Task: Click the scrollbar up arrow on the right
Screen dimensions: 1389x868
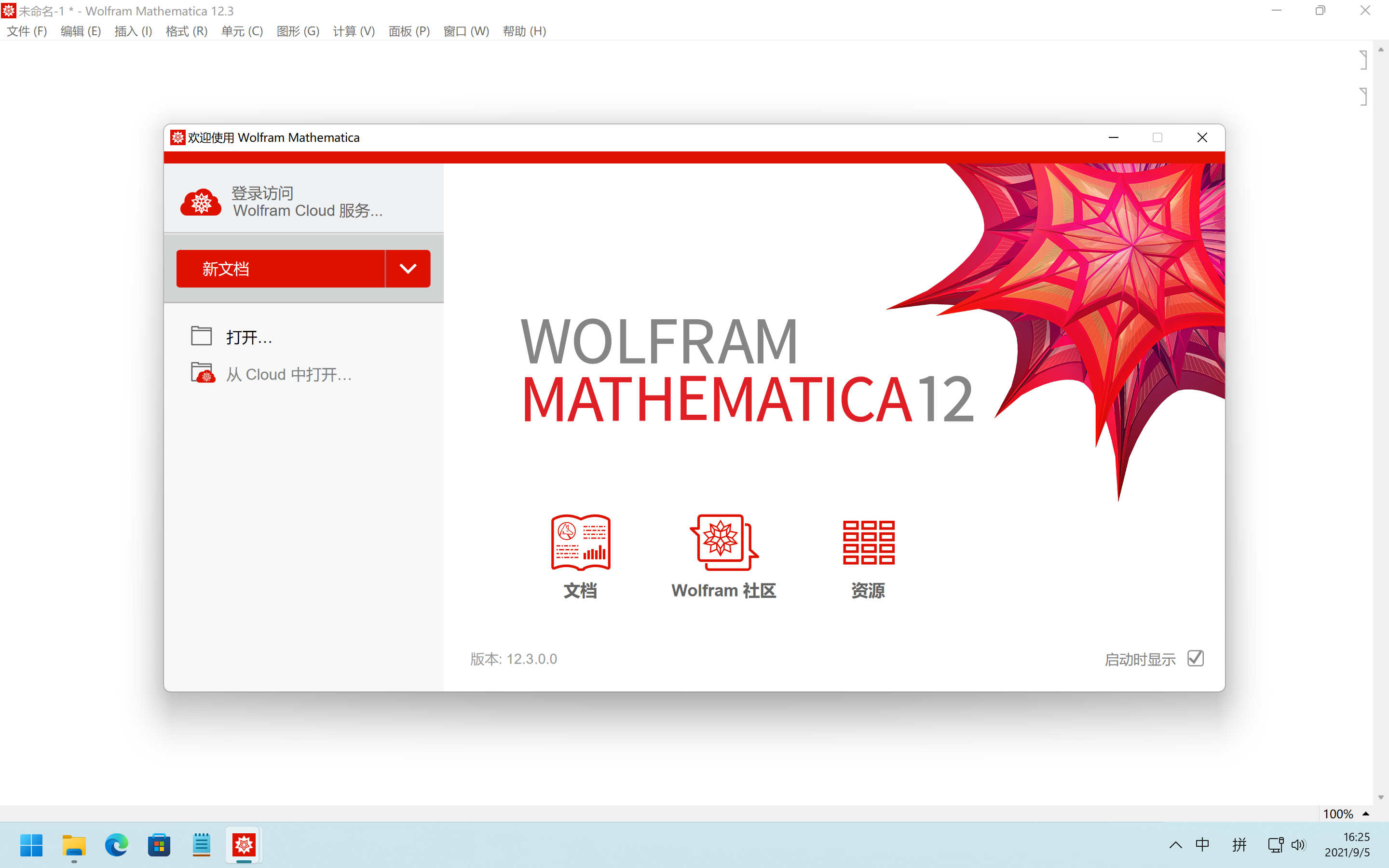Action: (1382, 49)
